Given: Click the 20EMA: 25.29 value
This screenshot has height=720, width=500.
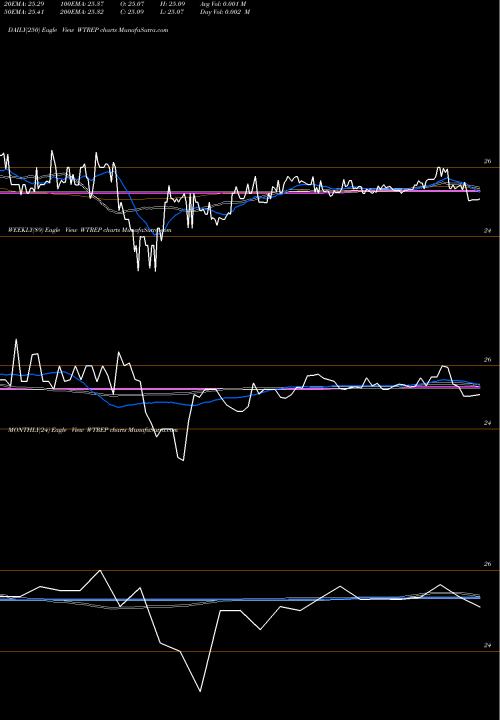Looking at the screenshot, I should click(24, 4).
